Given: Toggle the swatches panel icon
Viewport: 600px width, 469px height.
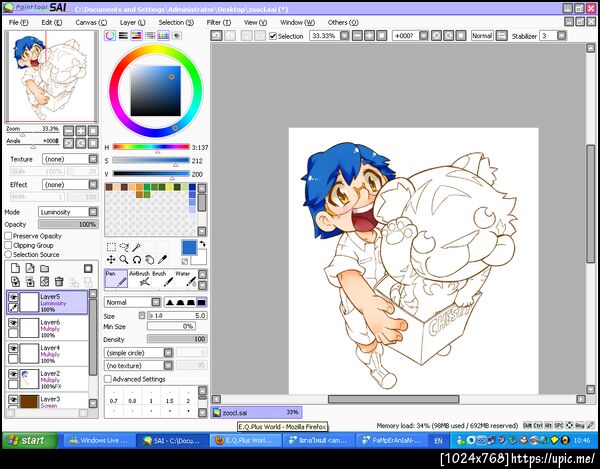Looking at the screenshot, I should pos(163,36).
